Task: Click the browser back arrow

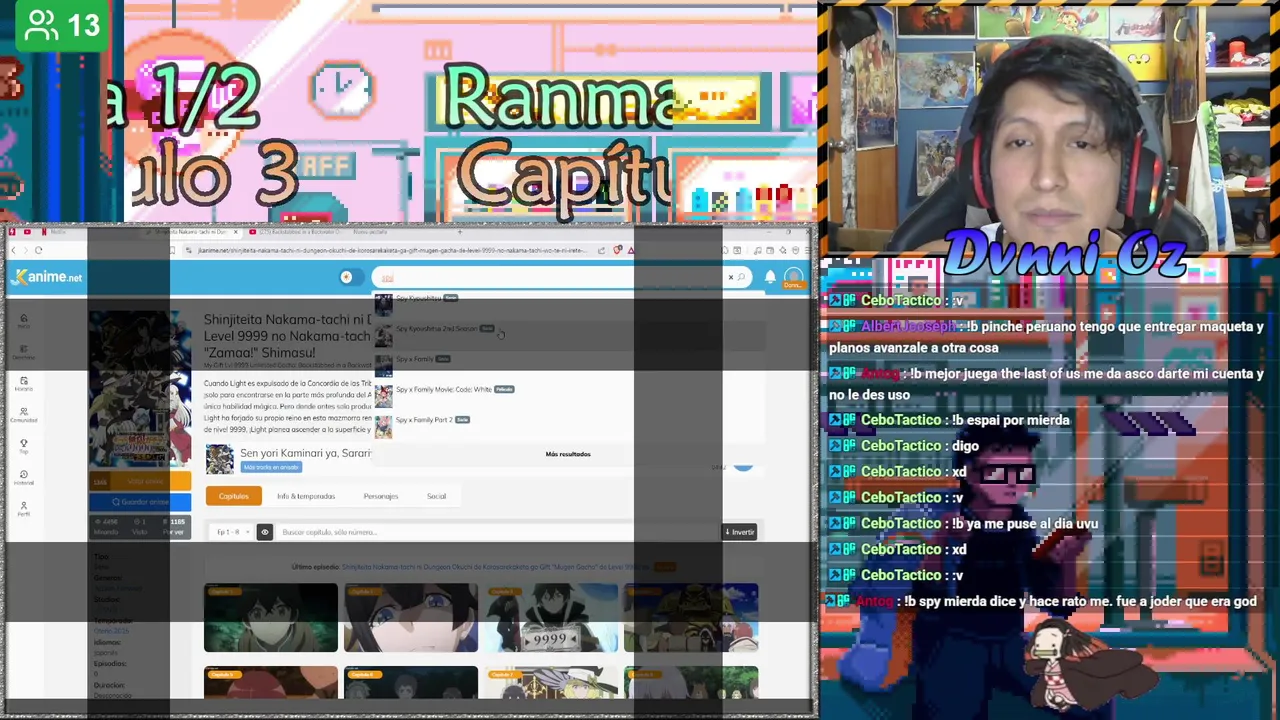Action: (x=12, y=250)
